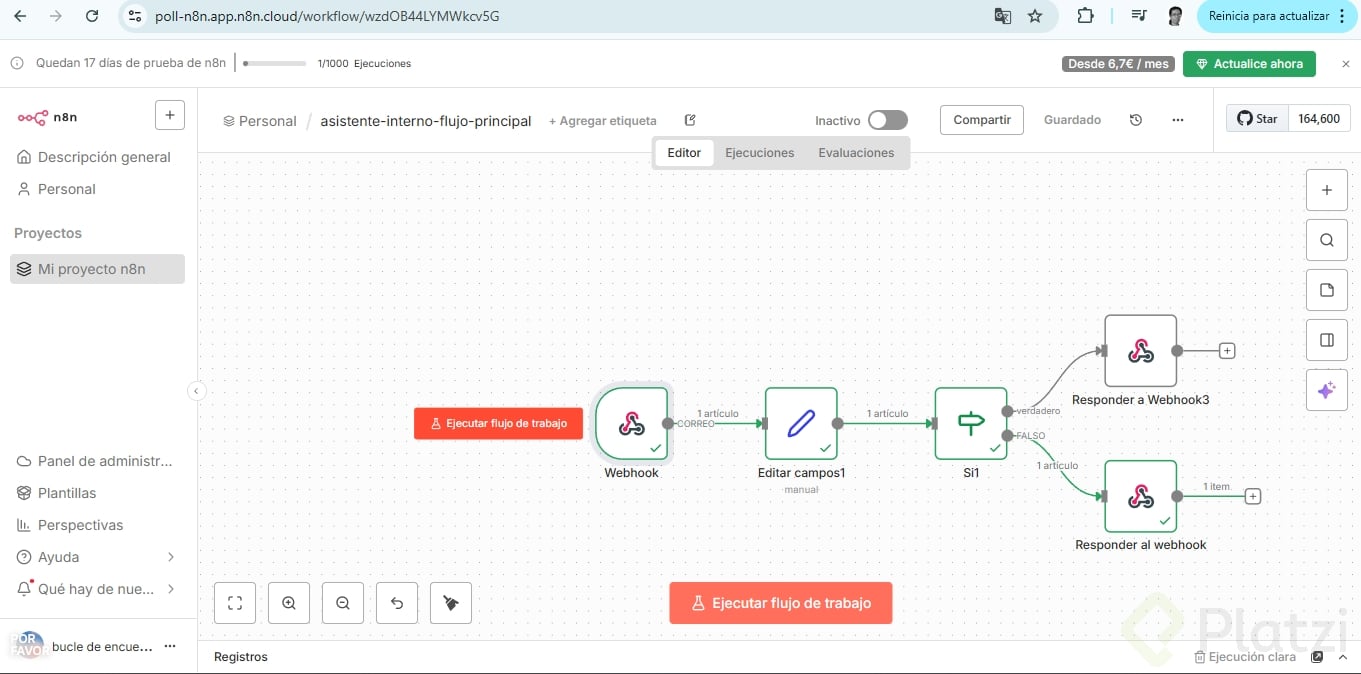This screenshot has width=1361, height=674.
Task: Select the Webhook trigger node
Action: pos(631,424)
